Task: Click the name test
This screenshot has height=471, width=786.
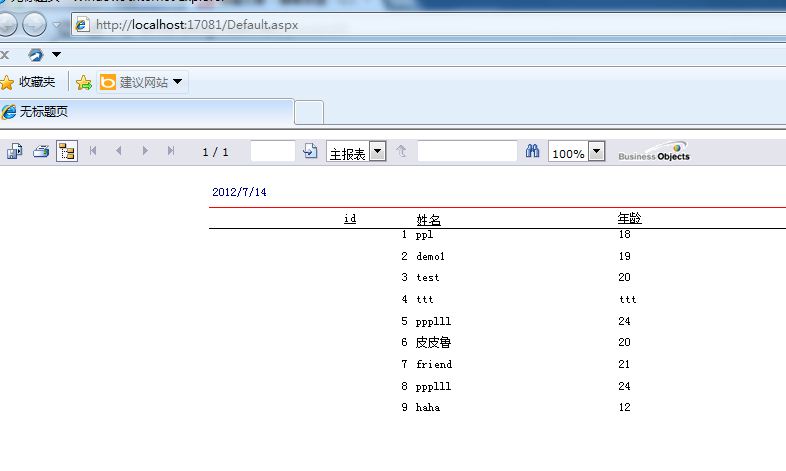Action: click(428, 278)
